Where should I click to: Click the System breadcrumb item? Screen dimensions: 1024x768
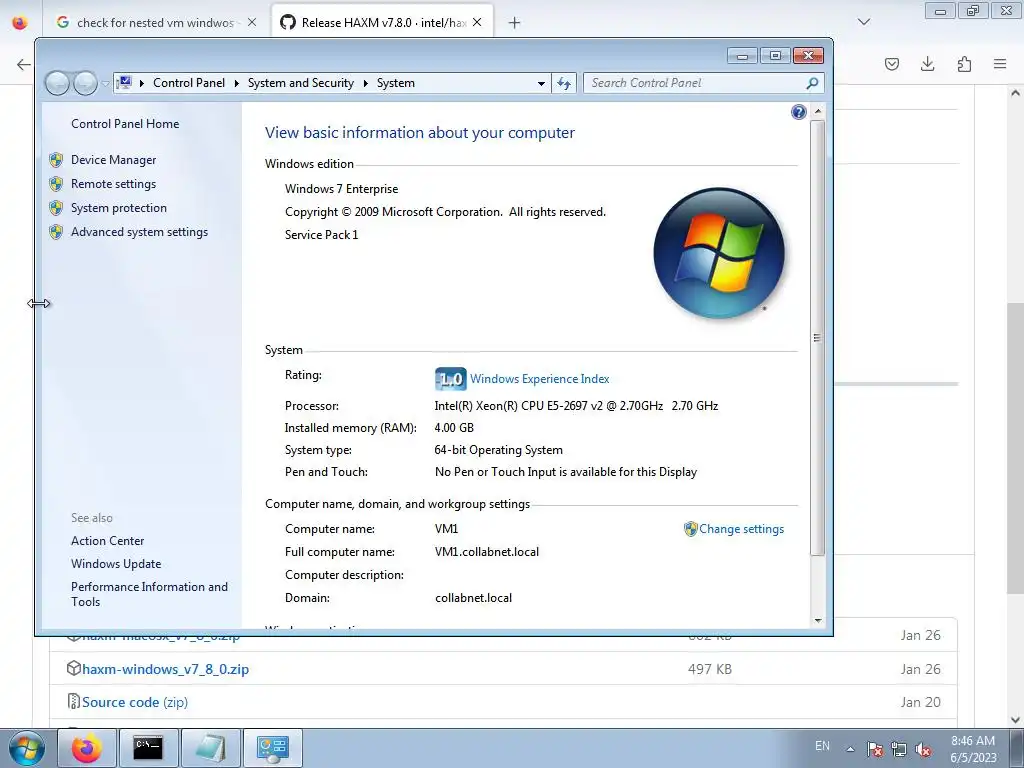coord(396,83)
